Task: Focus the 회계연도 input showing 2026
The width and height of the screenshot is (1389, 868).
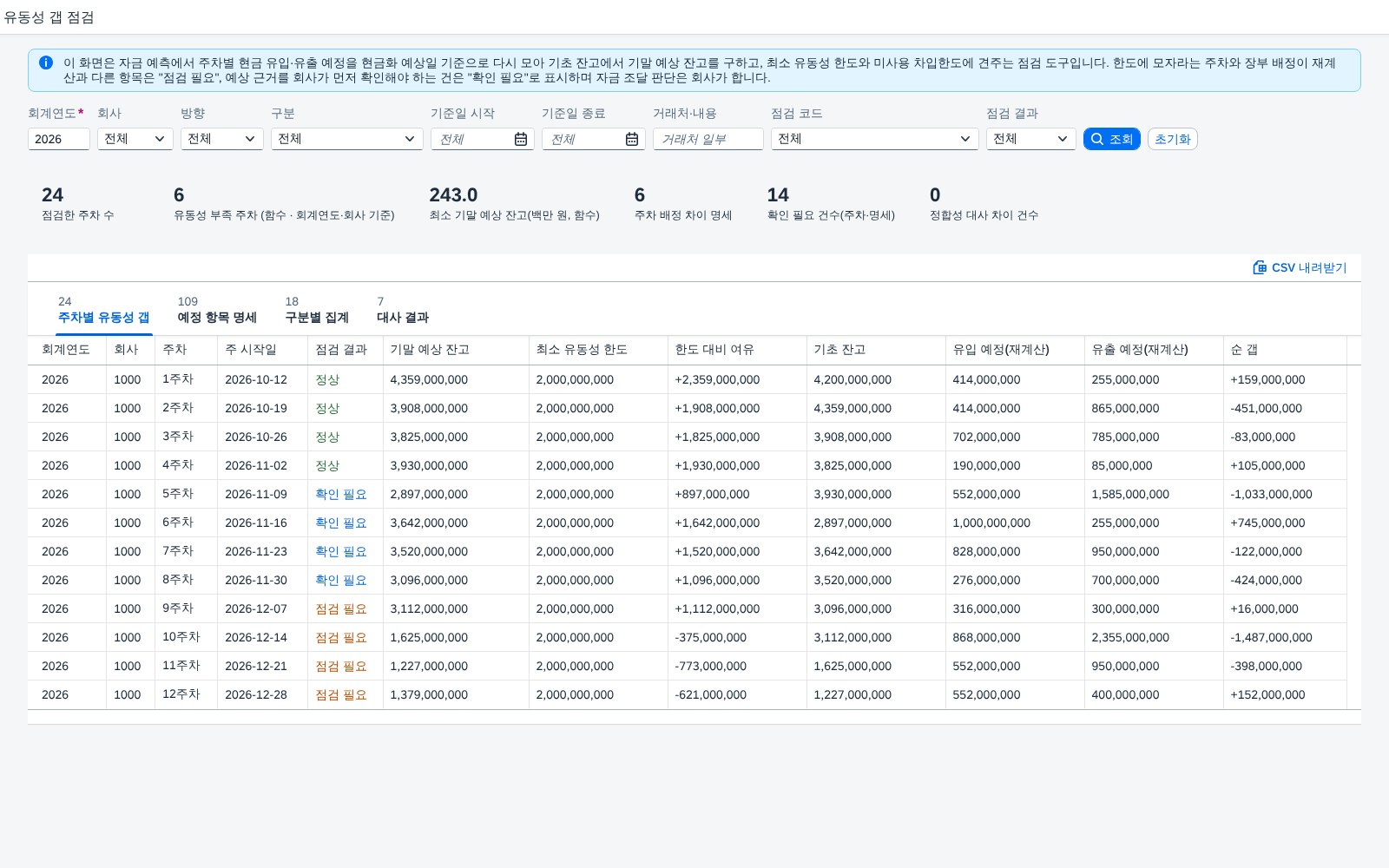Action: coord(59,139)
